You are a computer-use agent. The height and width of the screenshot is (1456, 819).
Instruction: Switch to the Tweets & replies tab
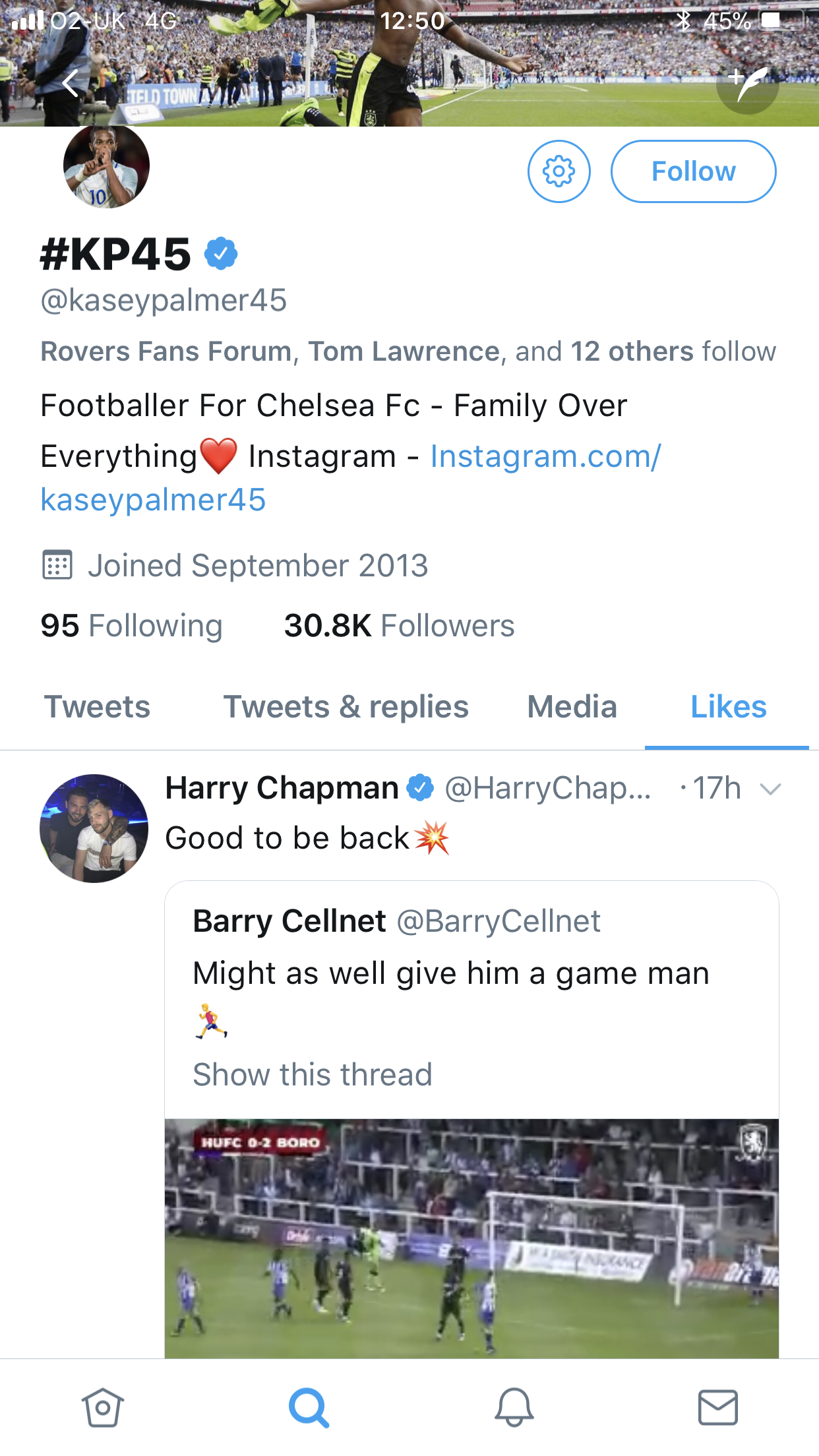[346, 707]
